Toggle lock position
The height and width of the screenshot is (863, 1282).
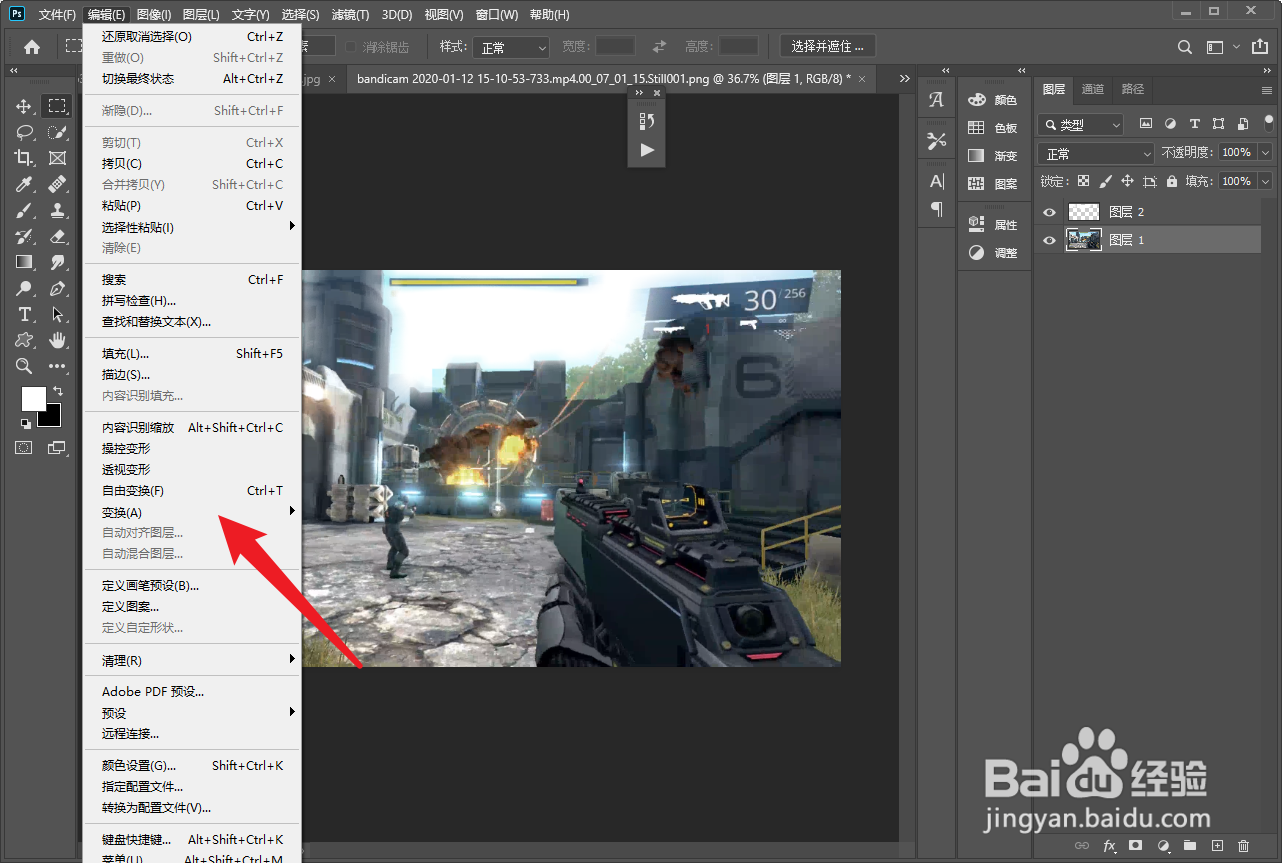click(x=1127, y=181)
